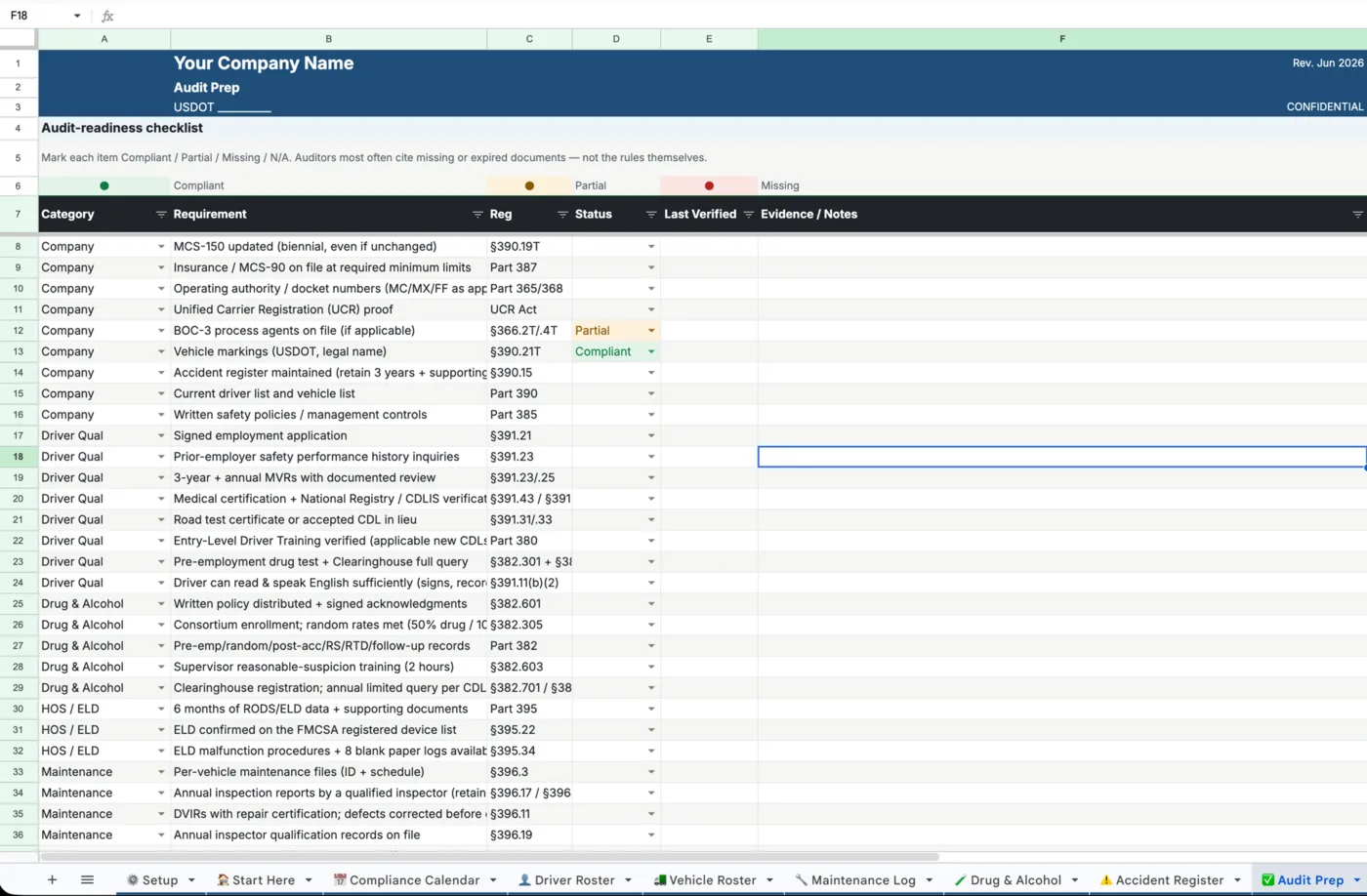Add a new sheet with the plus icon
This screenshot has height=896, width=1367.
52,879
